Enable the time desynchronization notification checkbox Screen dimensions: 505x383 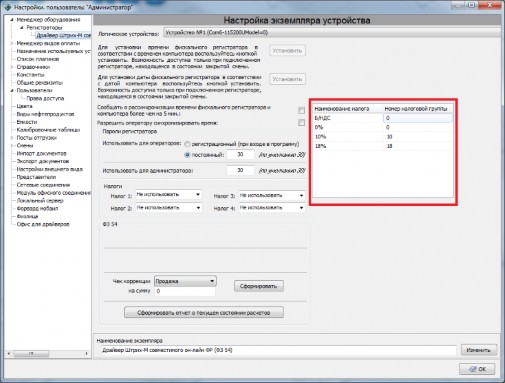301,110
